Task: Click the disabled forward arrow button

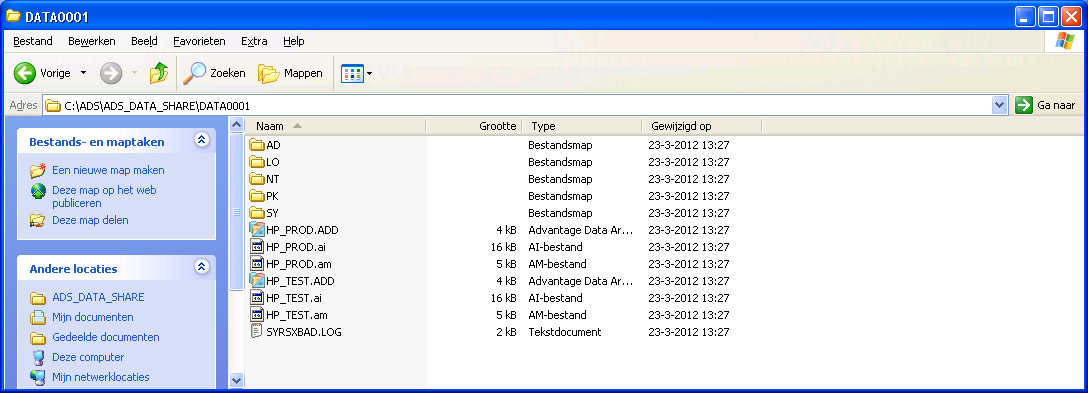Action: [111, 73]
